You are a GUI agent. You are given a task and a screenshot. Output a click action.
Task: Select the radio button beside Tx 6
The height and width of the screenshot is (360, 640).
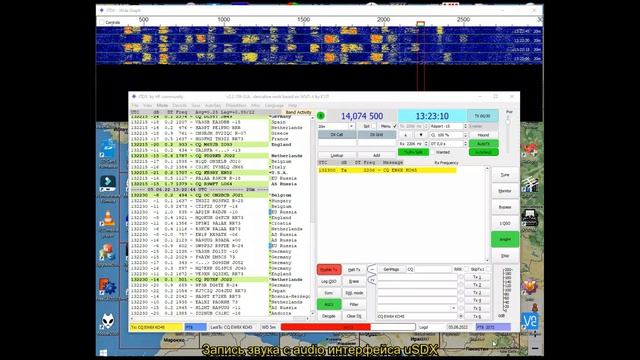tap(461, 316)
